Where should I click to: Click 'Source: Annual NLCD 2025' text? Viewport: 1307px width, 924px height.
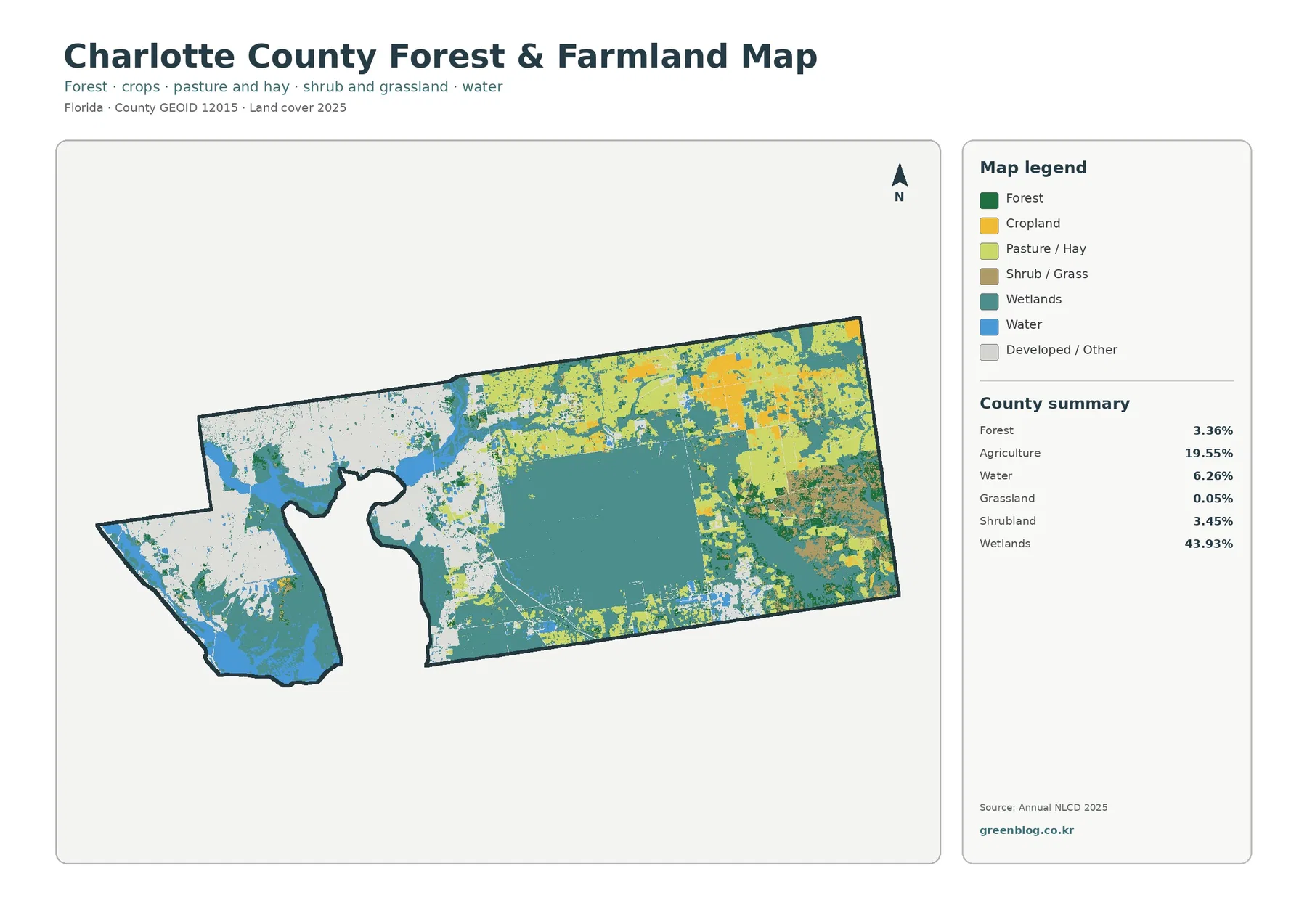tap(1043, 808)
